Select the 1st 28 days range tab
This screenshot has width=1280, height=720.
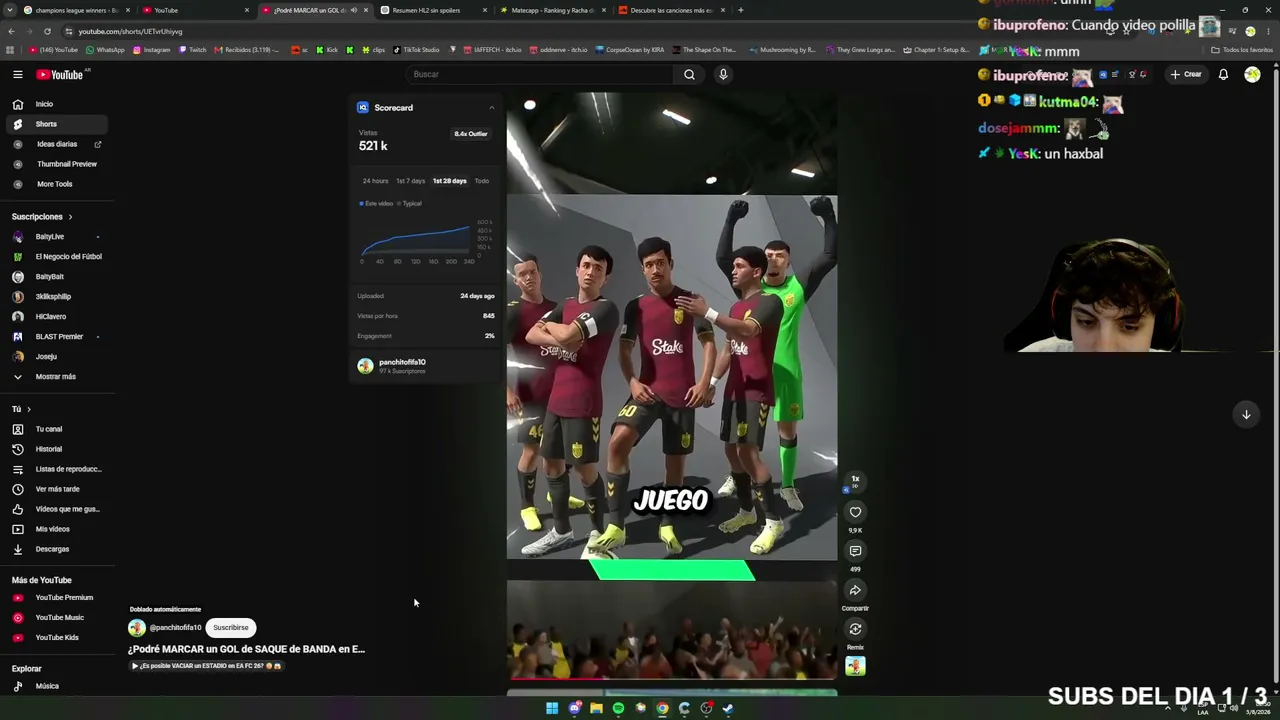coord(449,181)
